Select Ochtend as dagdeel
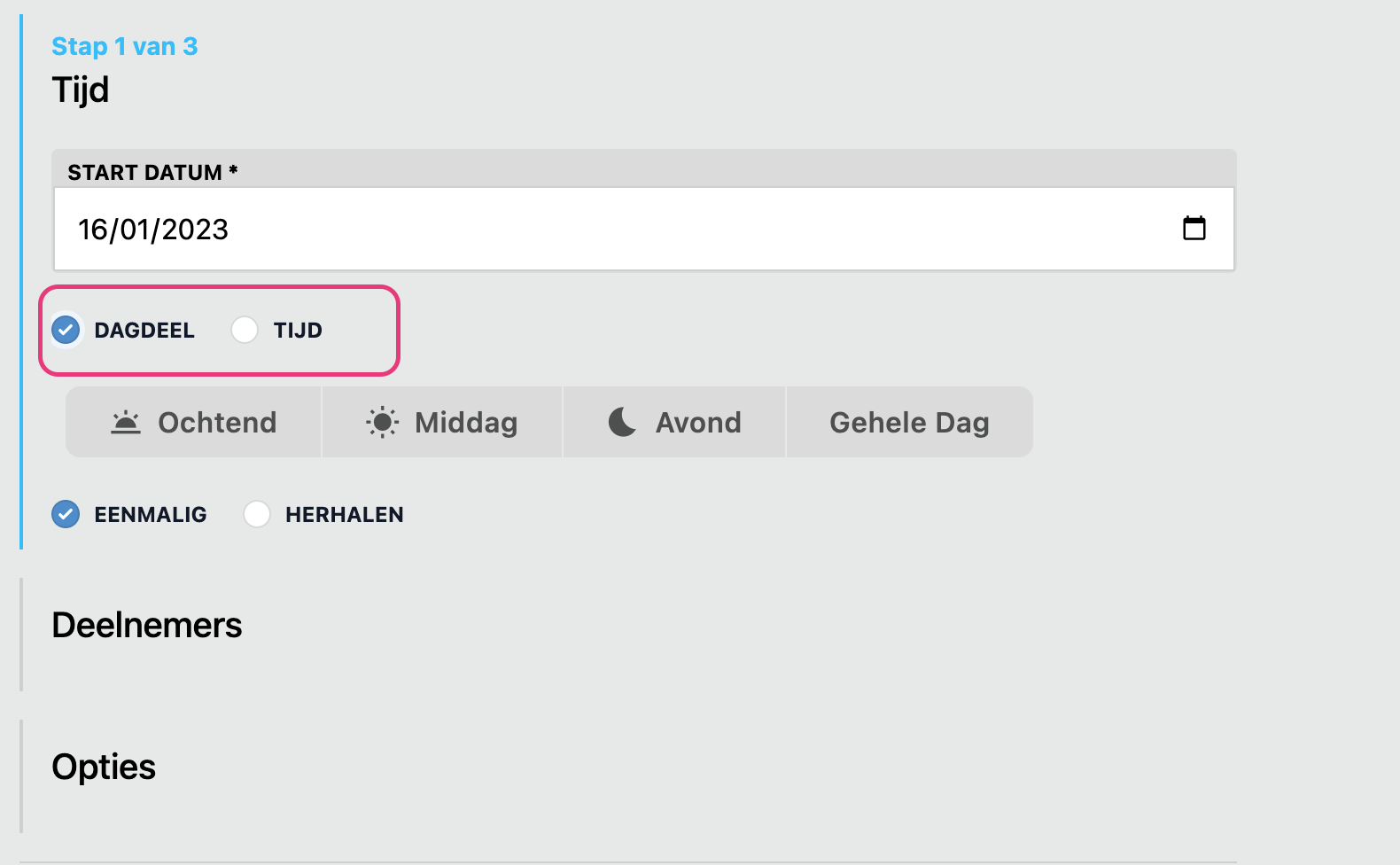The image size is (1400, 865). (x=192, y=422)
